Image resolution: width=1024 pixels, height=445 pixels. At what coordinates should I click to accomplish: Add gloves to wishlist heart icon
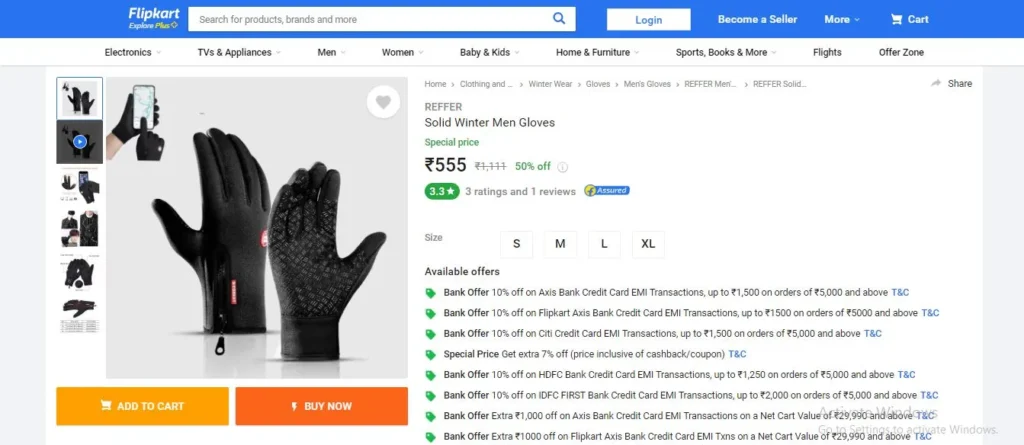pos(383,103)
